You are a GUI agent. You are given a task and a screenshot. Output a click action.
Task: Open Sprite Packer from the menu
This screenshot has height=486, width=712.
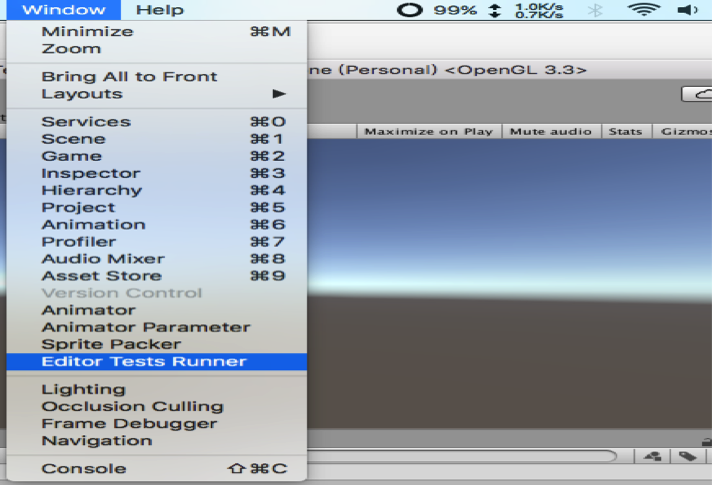[157, 344]
